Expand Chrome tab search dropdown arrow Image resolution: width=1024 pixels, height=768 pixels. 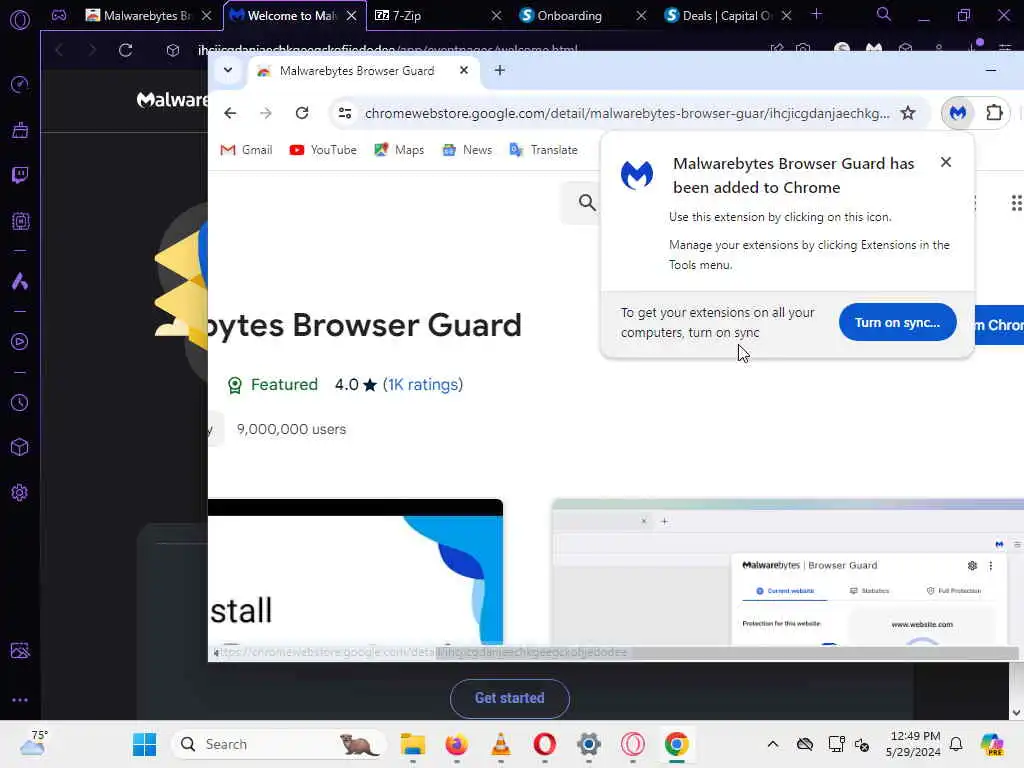[x=228, y=71]
